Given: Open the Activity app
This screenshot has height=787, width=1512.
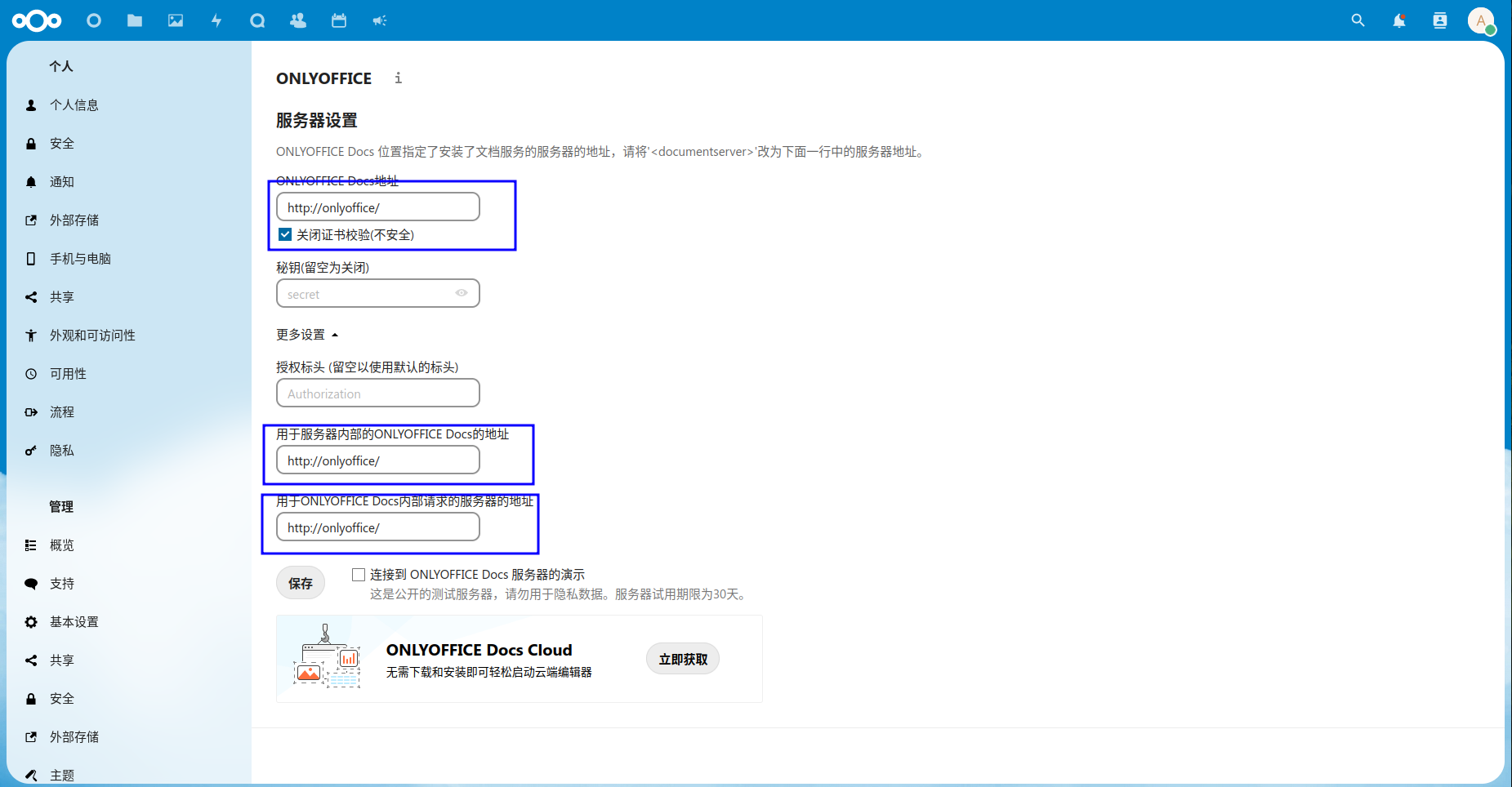Looking at the screenshot, I should 216,20.
